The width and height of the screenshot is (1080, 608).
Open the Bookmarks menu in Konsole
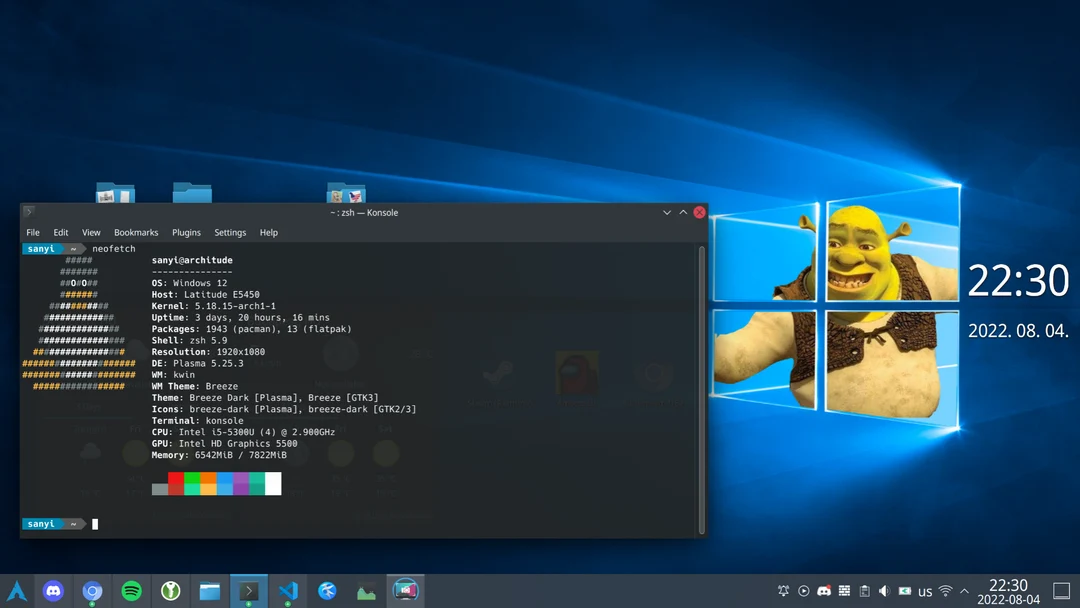136,232
